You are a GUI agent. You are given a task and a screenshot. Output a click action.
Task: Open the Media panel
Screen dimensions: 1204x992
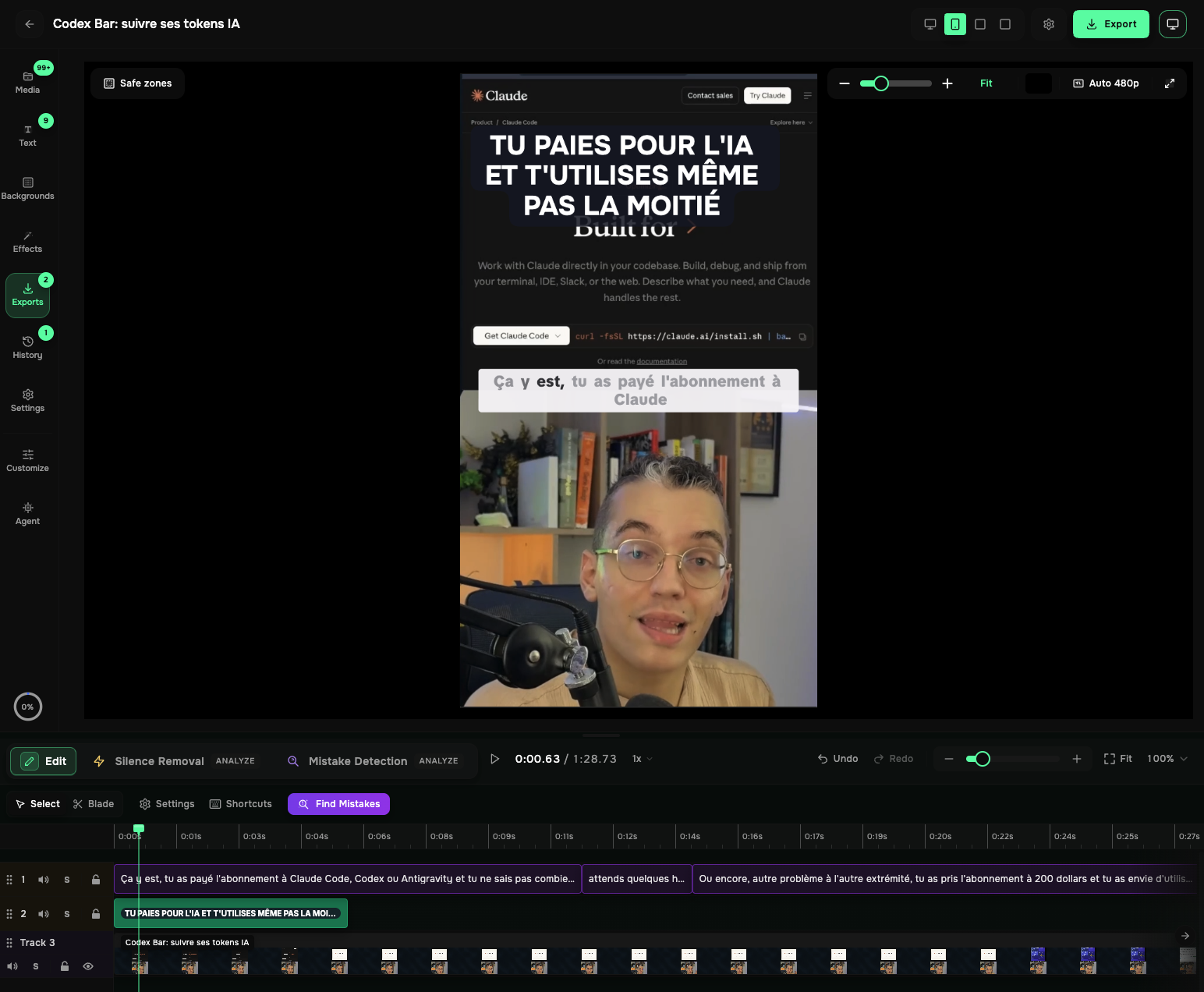click(27, 83)
